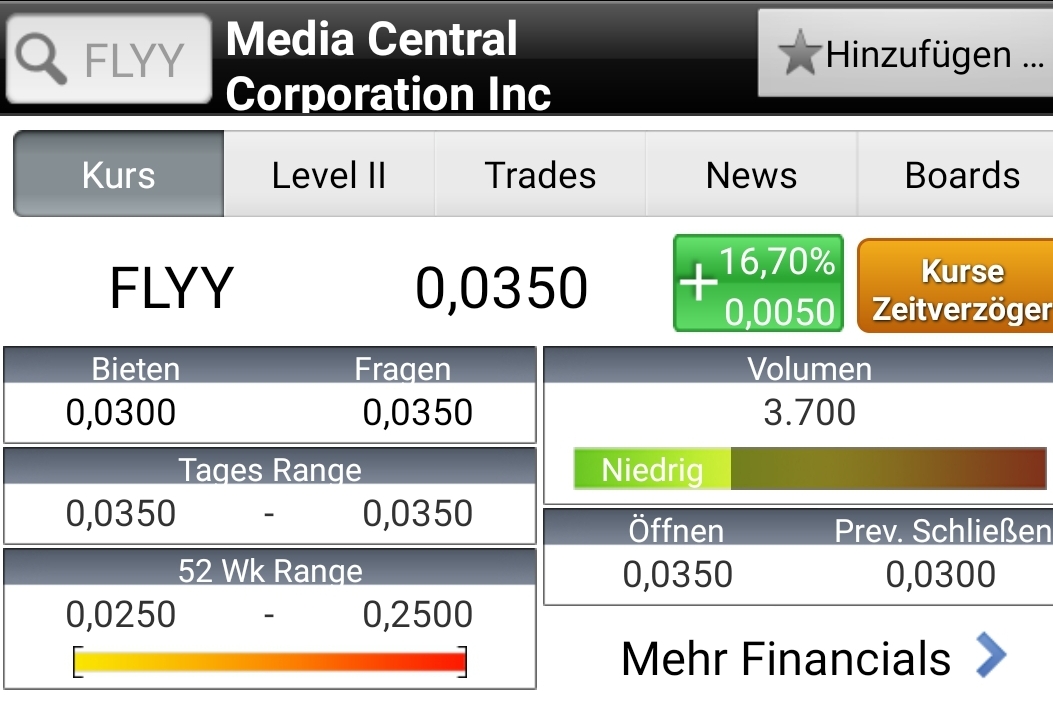Click the star favorite icon
Screen dimensions: 1053x702
(x=800, y=54)
